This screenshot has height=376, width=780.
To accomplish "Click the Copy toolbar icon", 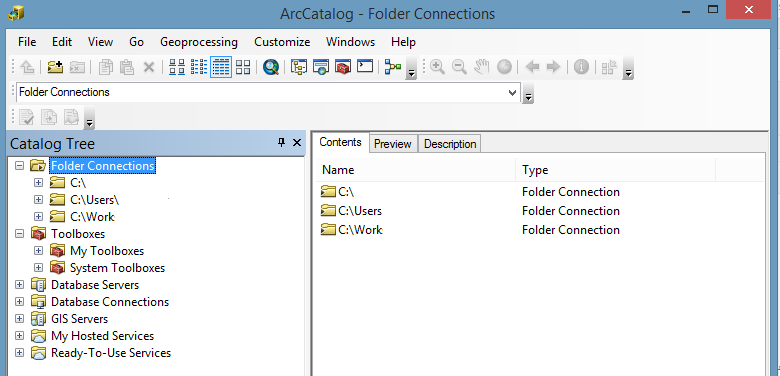I will (x=105, y=67).
